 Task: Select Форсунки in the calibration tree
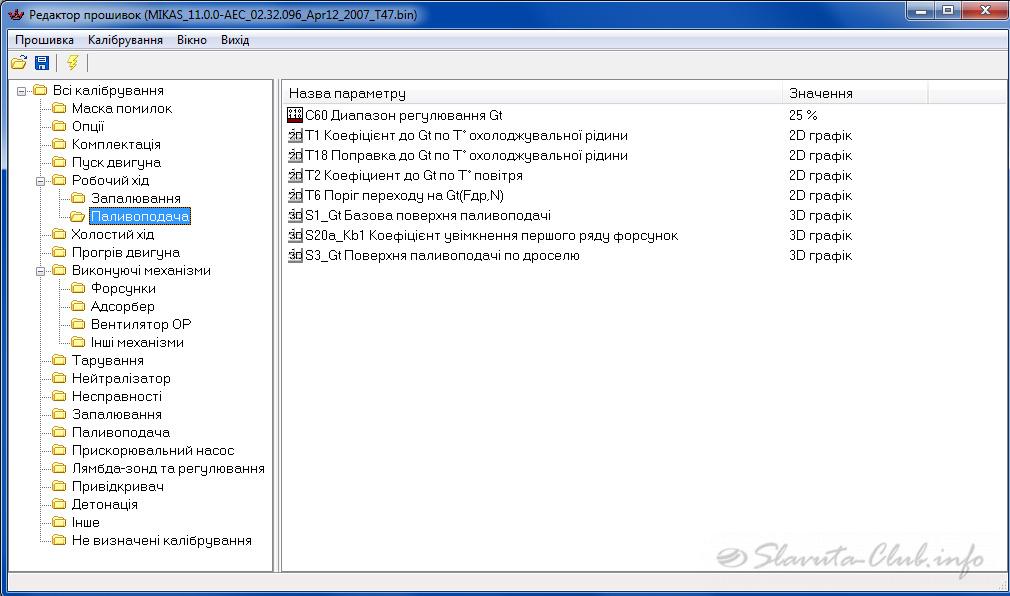click(123, 289)
